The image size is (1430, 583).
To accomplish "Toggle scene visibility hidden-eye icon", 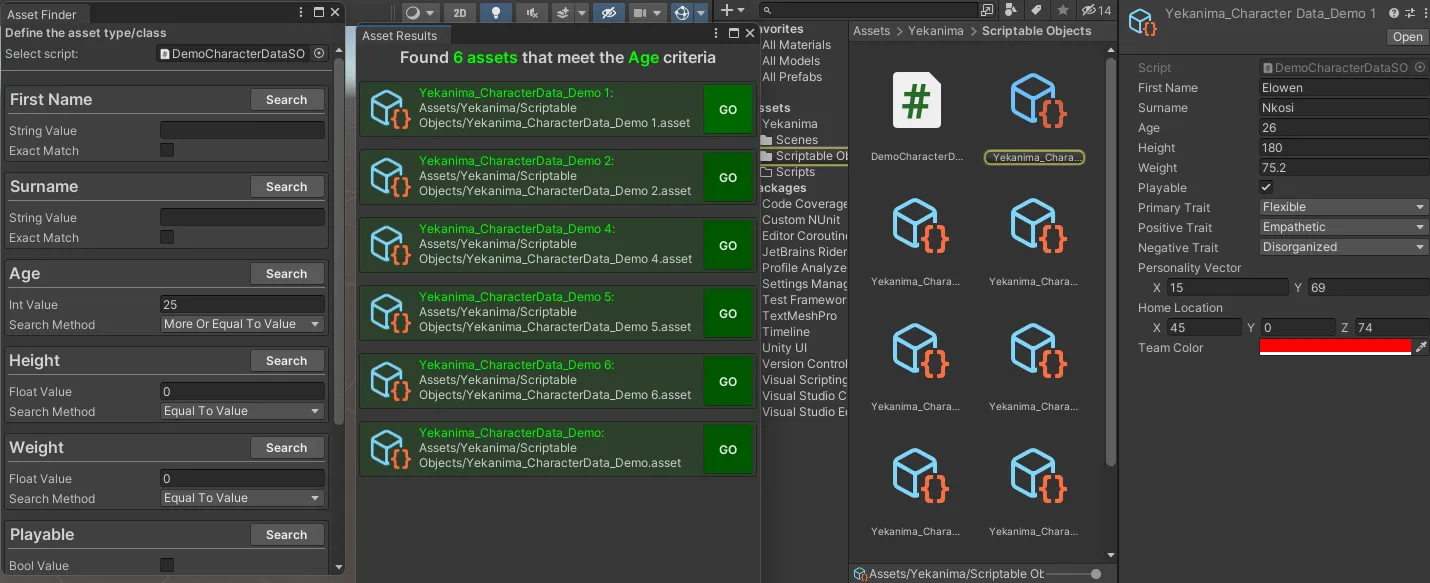I will click(607, 13).
